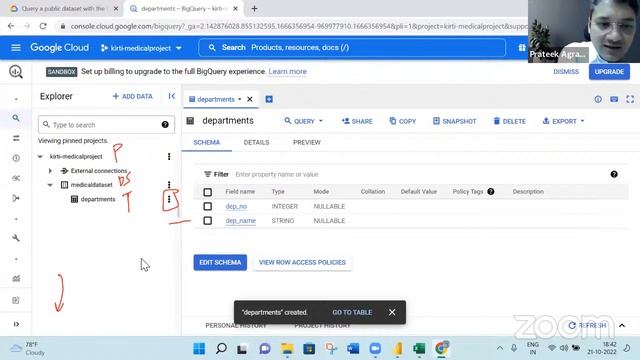Open keyboard shortcuts icon

pos(614,99)
